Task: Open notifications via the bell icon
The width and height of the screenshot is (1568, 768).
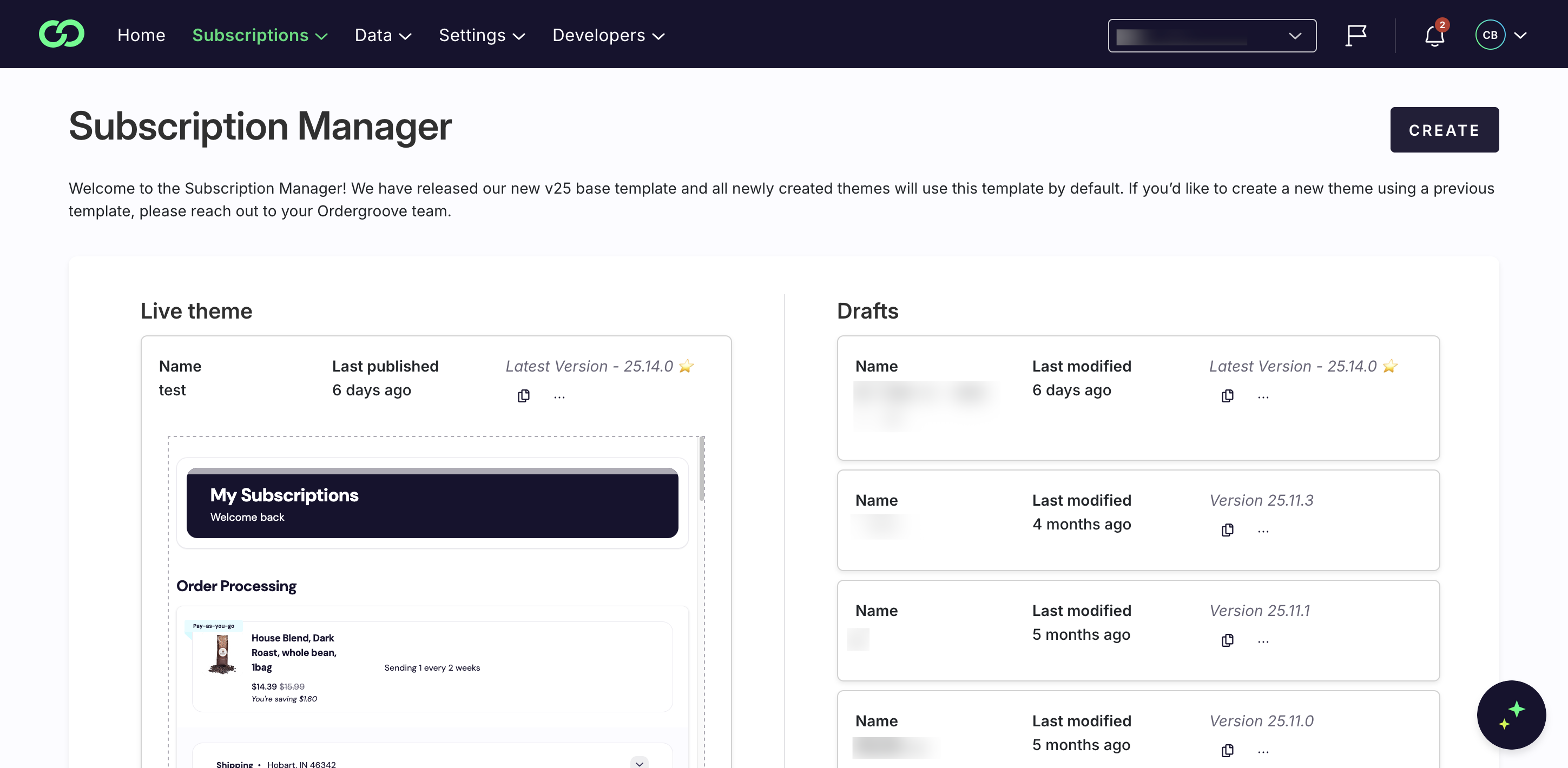Action: (1433, 35)
